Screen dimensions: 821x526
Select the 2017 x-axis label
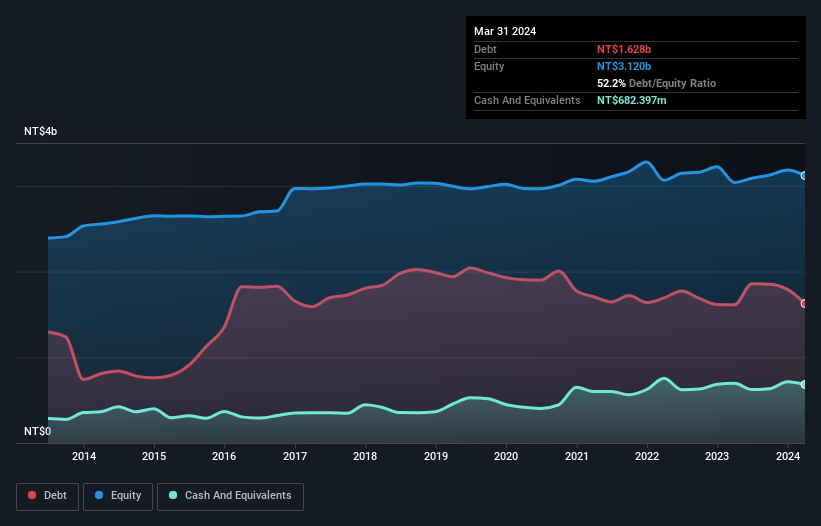tap(295, 456)
